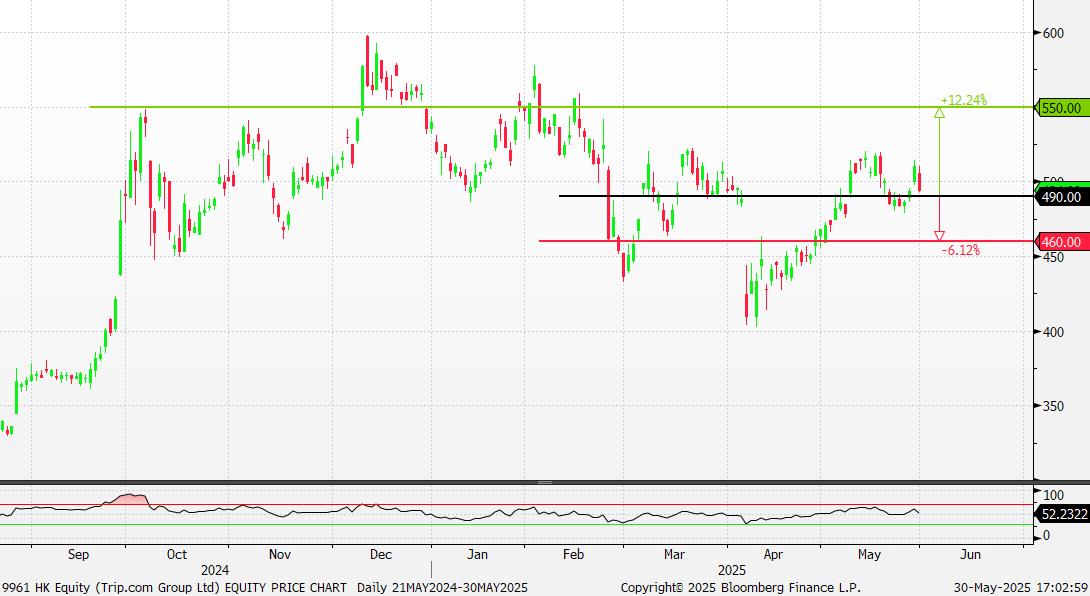This screenshot has width=1090, height=596.
Task: Click the Dec label on the time axis
Action: point(380,554)
